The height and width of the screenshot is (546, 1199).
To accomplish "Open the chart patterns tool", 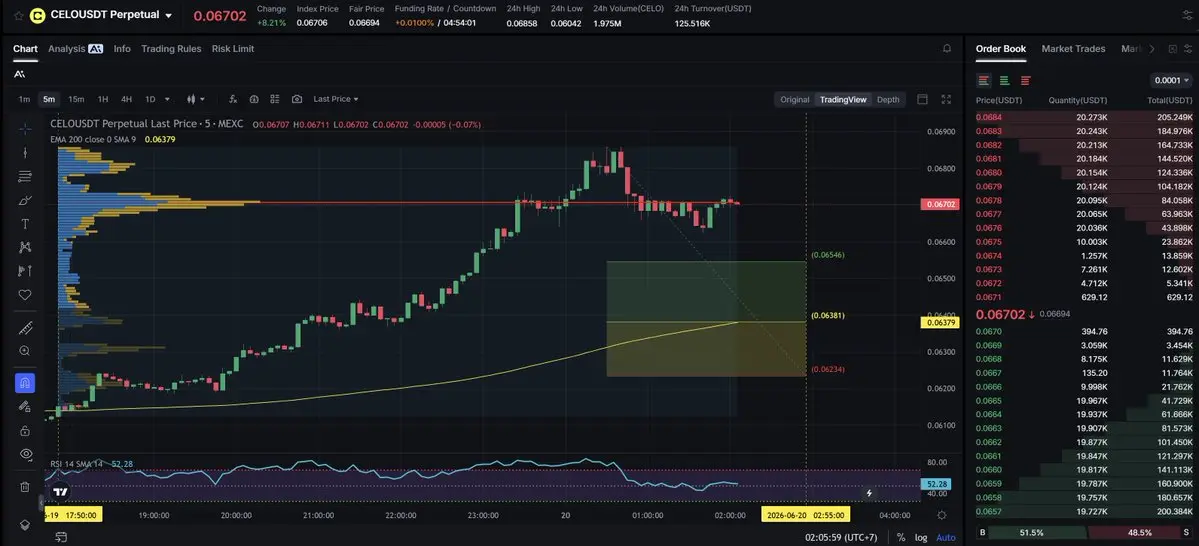I will (24, 247).
